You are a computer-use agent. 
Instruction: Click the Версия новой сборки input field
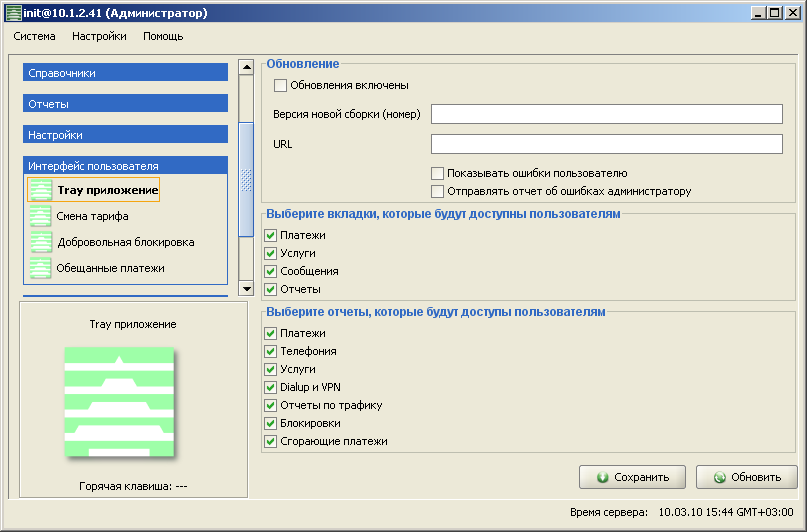tap(607, 114)
